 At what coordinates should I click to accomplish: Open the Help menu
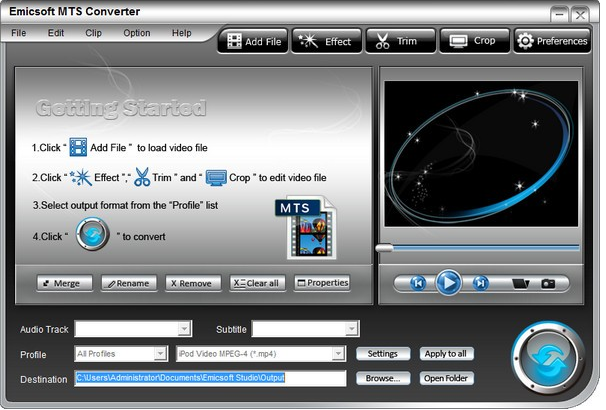point(181,33)
